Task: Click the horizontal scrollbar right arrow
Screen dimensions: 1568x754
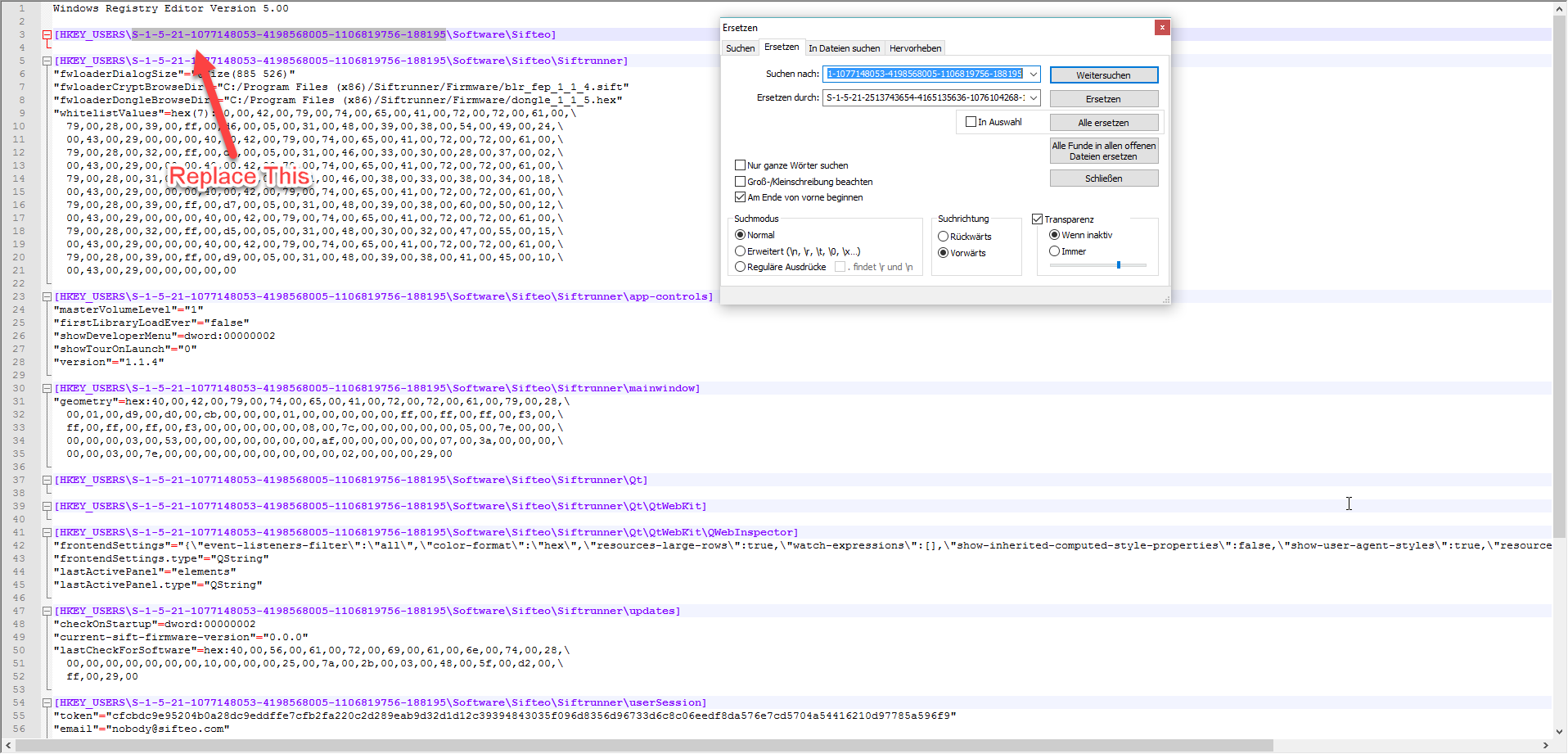Action: click(x=1545, y=745)
